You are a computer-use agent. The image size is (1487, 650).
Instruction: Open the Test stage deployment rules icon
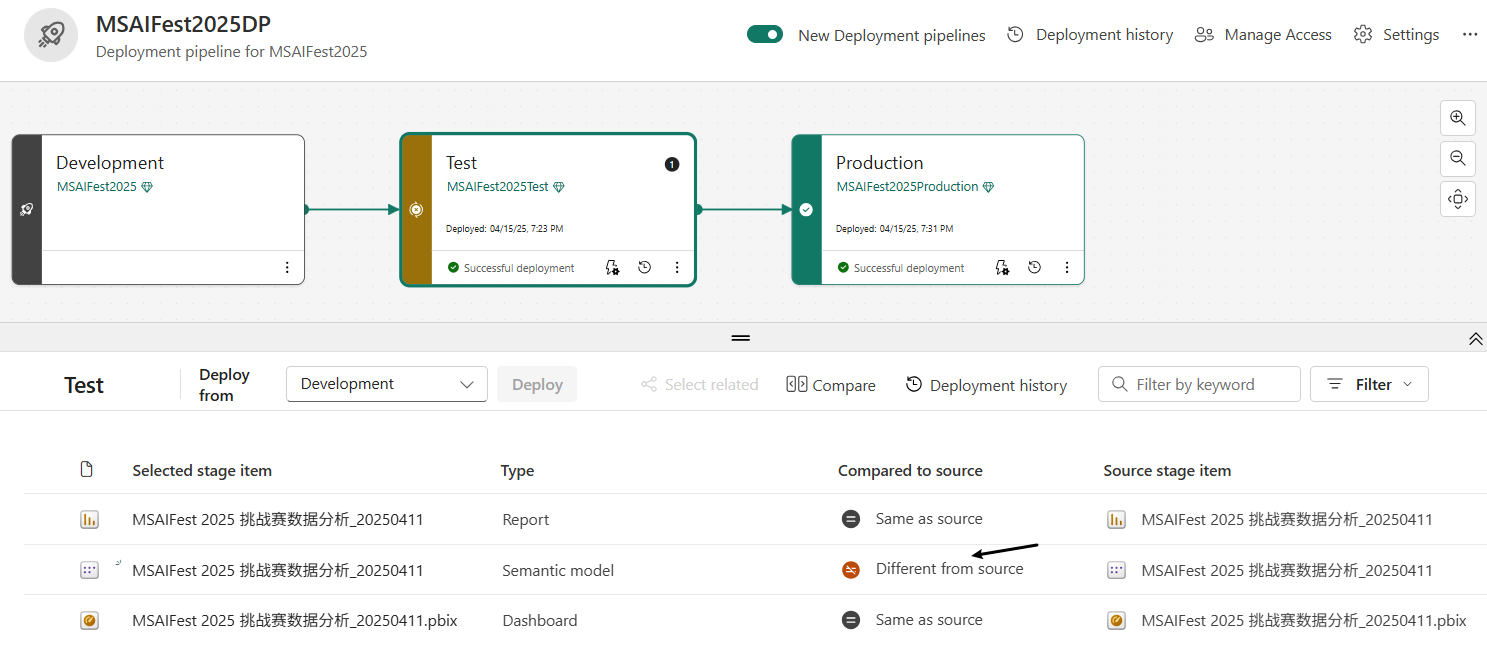pos(612,268)
